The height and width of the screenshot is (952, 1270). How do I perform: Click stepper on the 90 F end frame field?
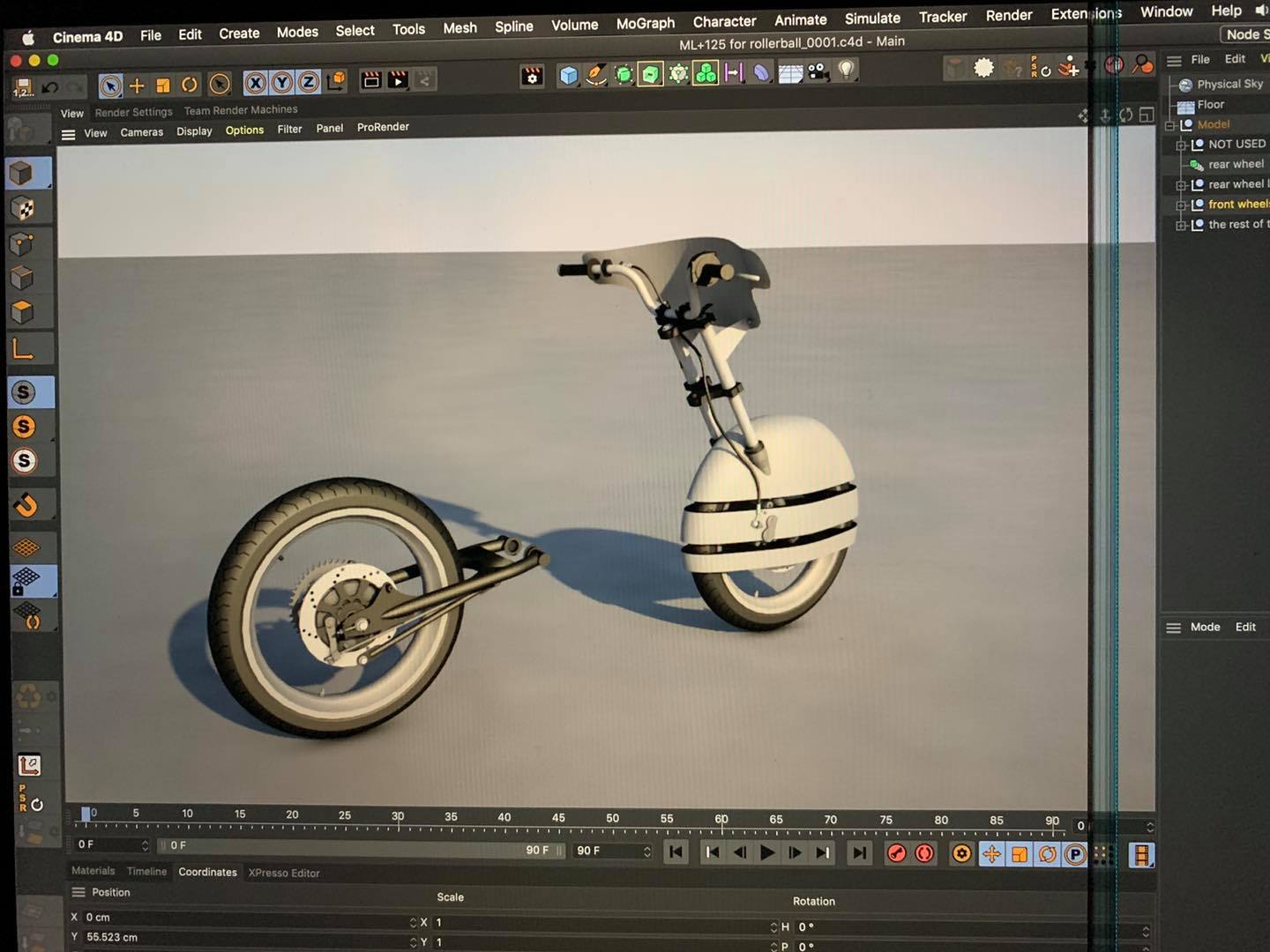click(x=646, y=852)
